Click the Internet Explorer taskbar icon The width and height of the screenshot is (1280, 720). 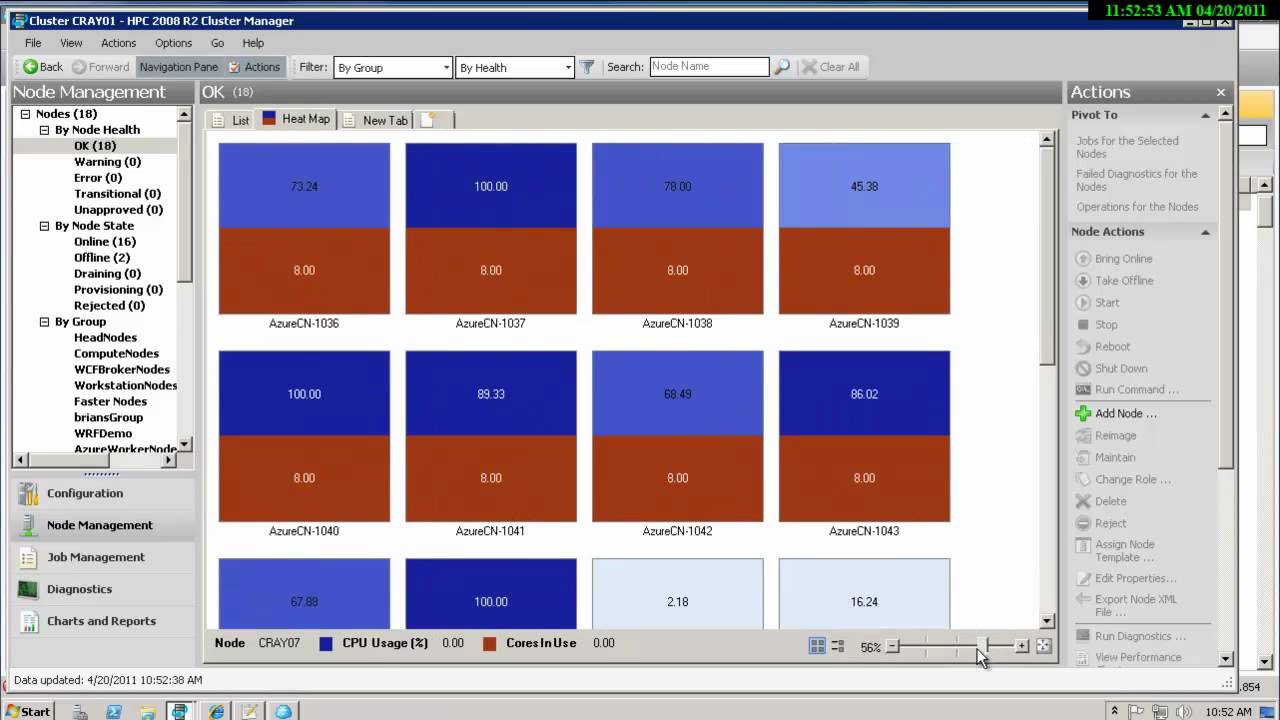point(216,711)
